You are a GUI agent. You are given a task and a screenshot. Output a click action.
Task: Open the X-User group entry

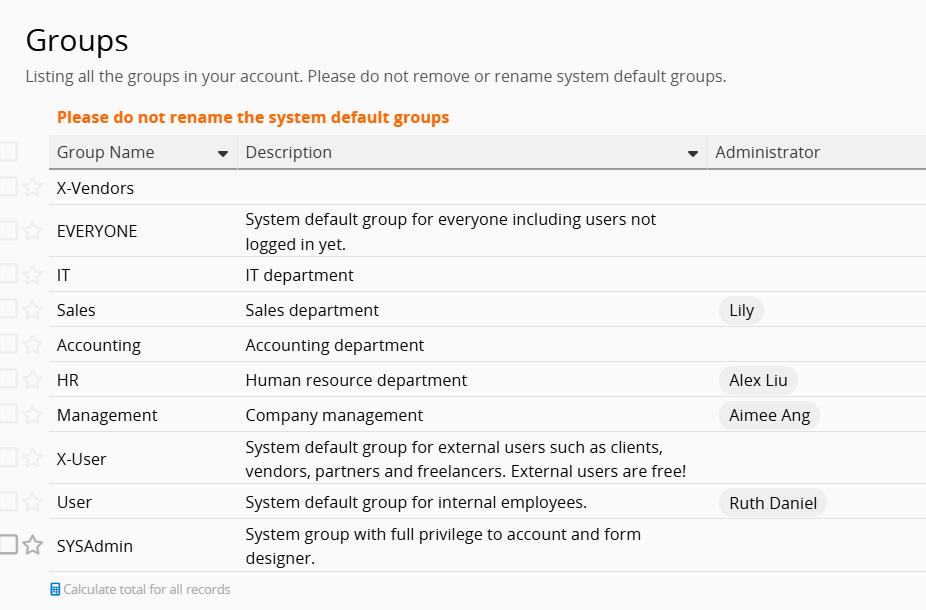point(81,459)
